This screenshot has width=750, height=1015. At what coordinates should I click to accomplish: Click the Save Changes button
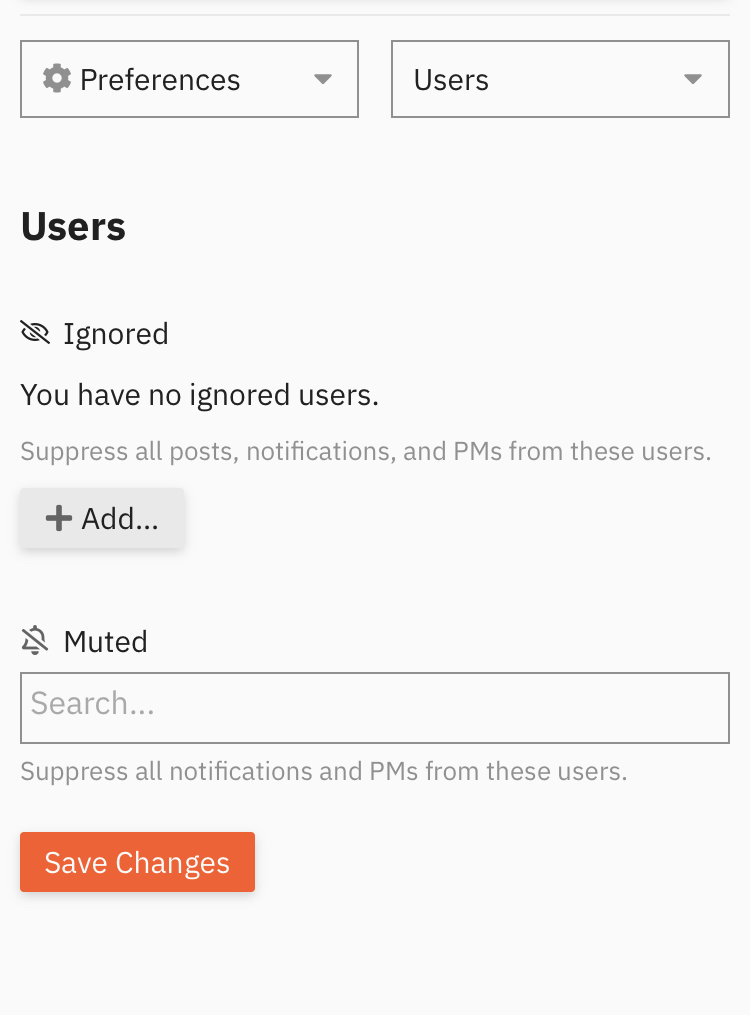[137, 862]
